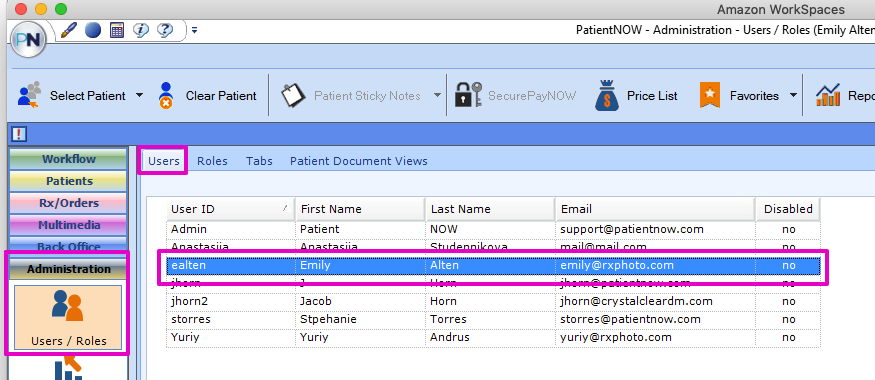Open the Rx/Orders navigation section
This screenshot has height=380, width=875.
(68, 203)
